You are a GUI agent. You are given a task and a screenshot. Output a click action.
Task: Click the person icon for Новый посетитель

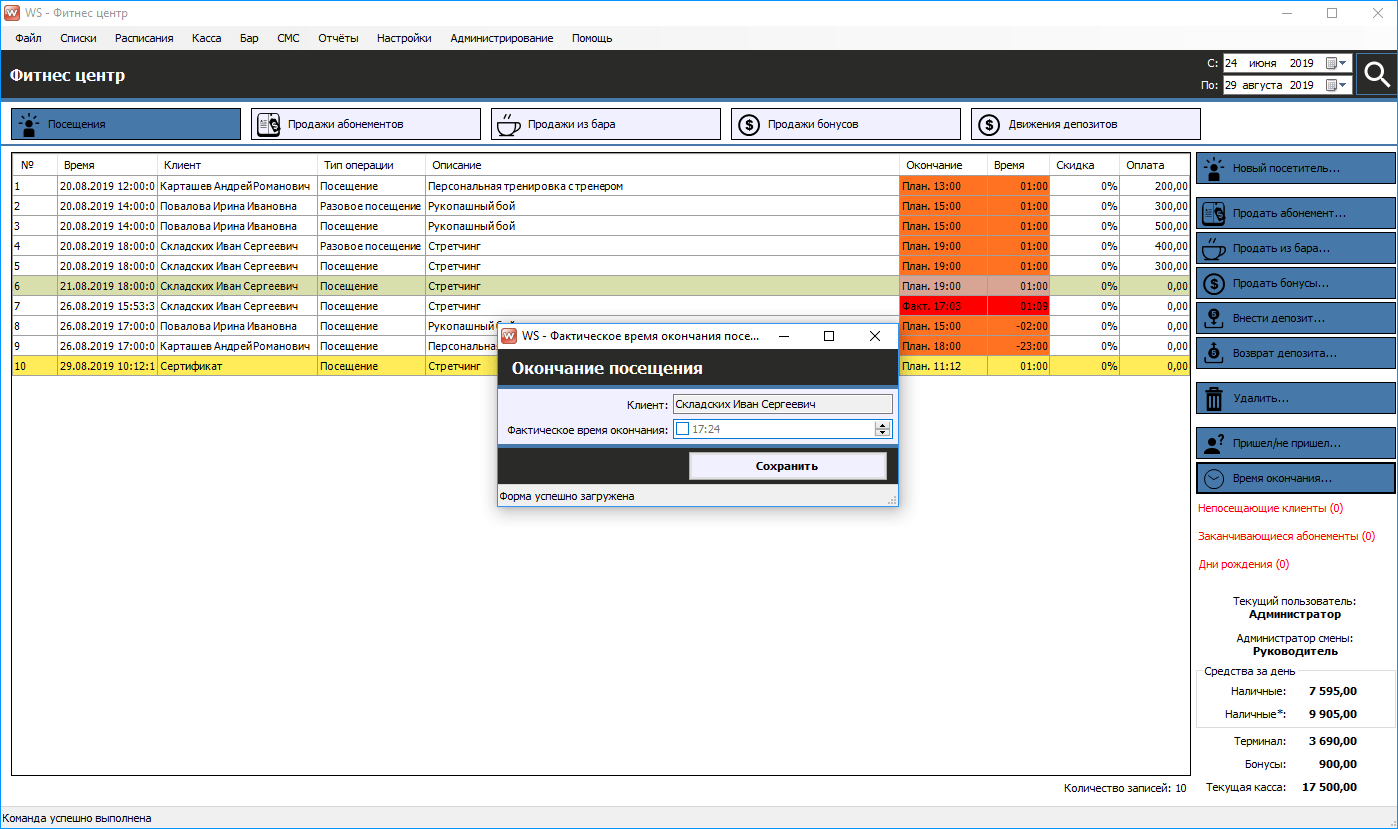tap(1214, 168)
